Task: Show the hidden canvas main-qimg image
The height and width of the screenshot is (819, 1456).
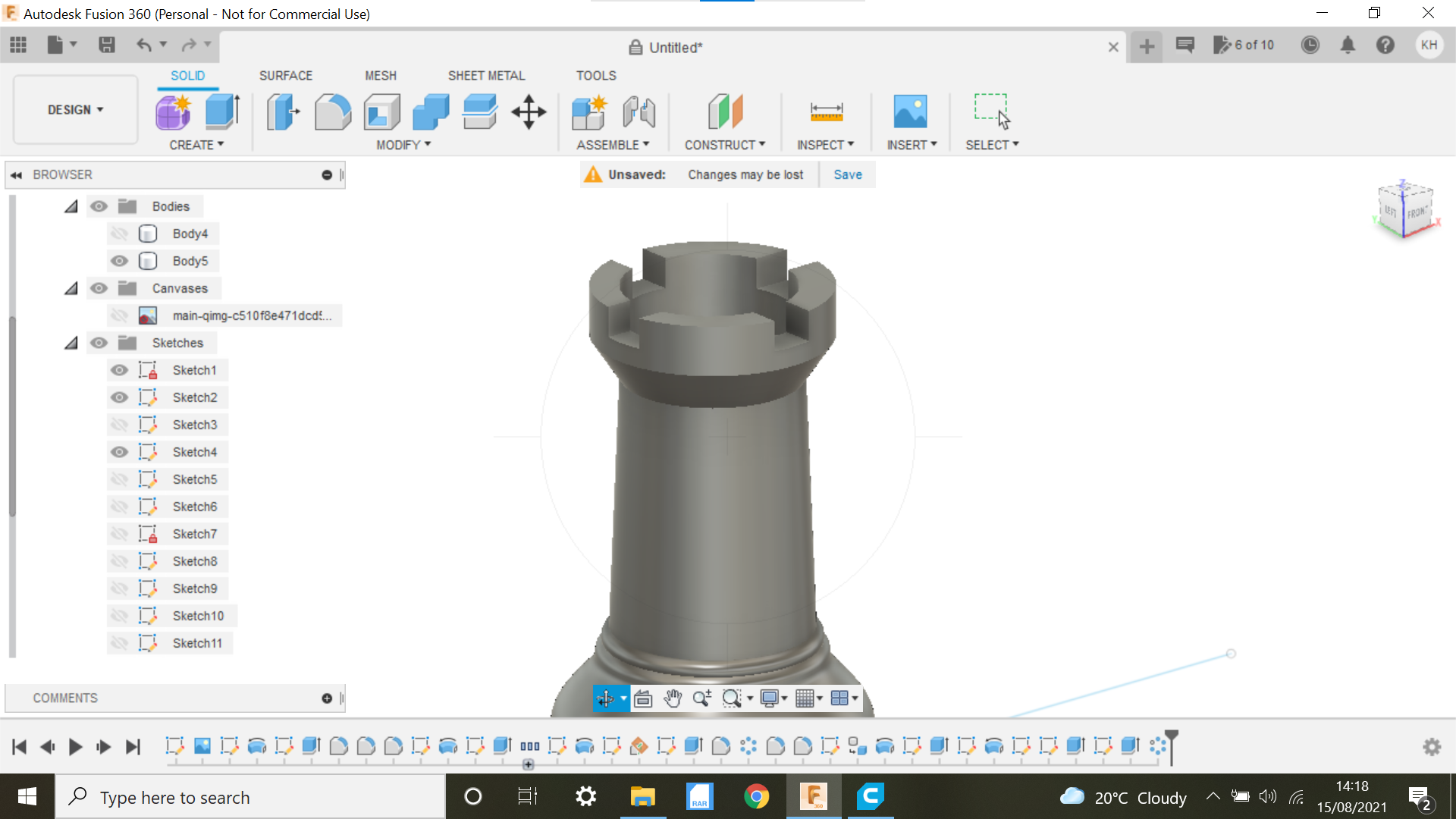Action: (x=119, y=315)
